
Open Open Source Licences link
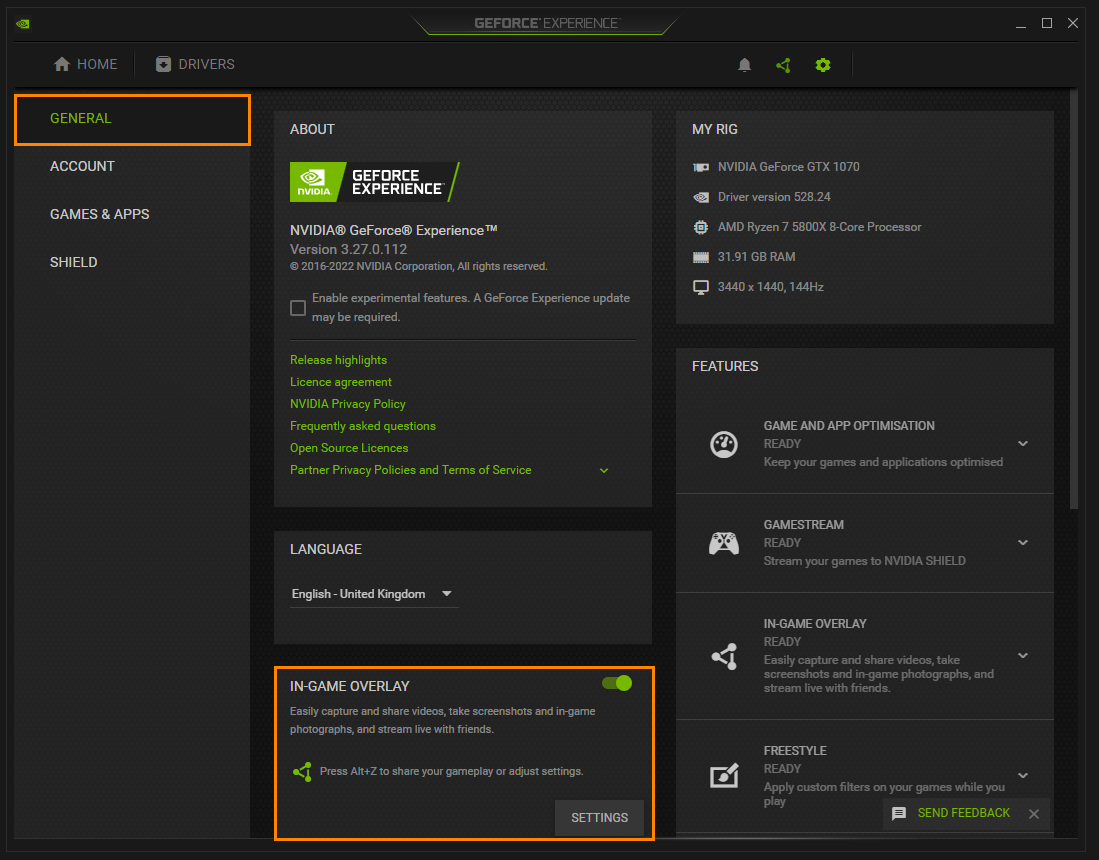tap(349, 448)
